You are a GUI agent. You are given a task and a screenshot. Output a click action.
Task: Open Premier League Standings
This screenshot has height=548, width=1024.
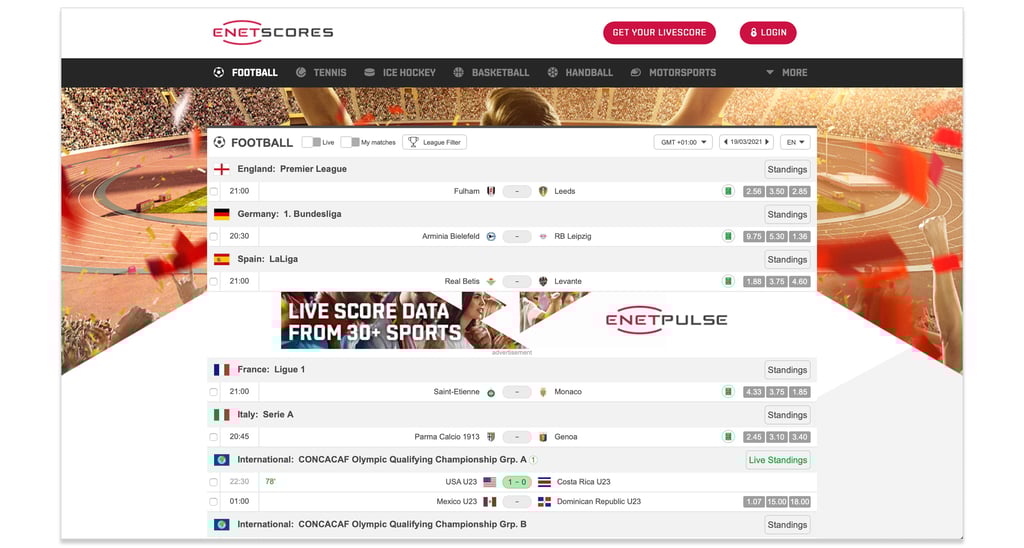(787, 169)
